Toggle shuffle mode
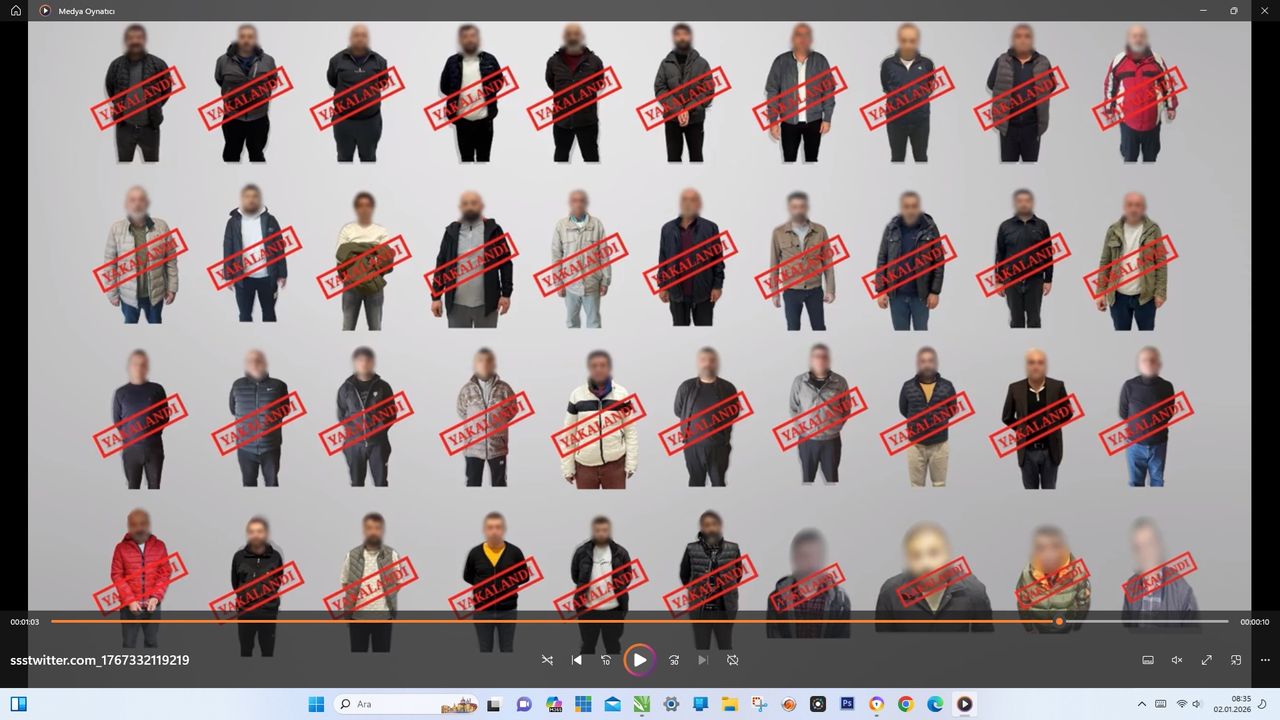This screenshot has height=720, width=1280. [547, 660]
